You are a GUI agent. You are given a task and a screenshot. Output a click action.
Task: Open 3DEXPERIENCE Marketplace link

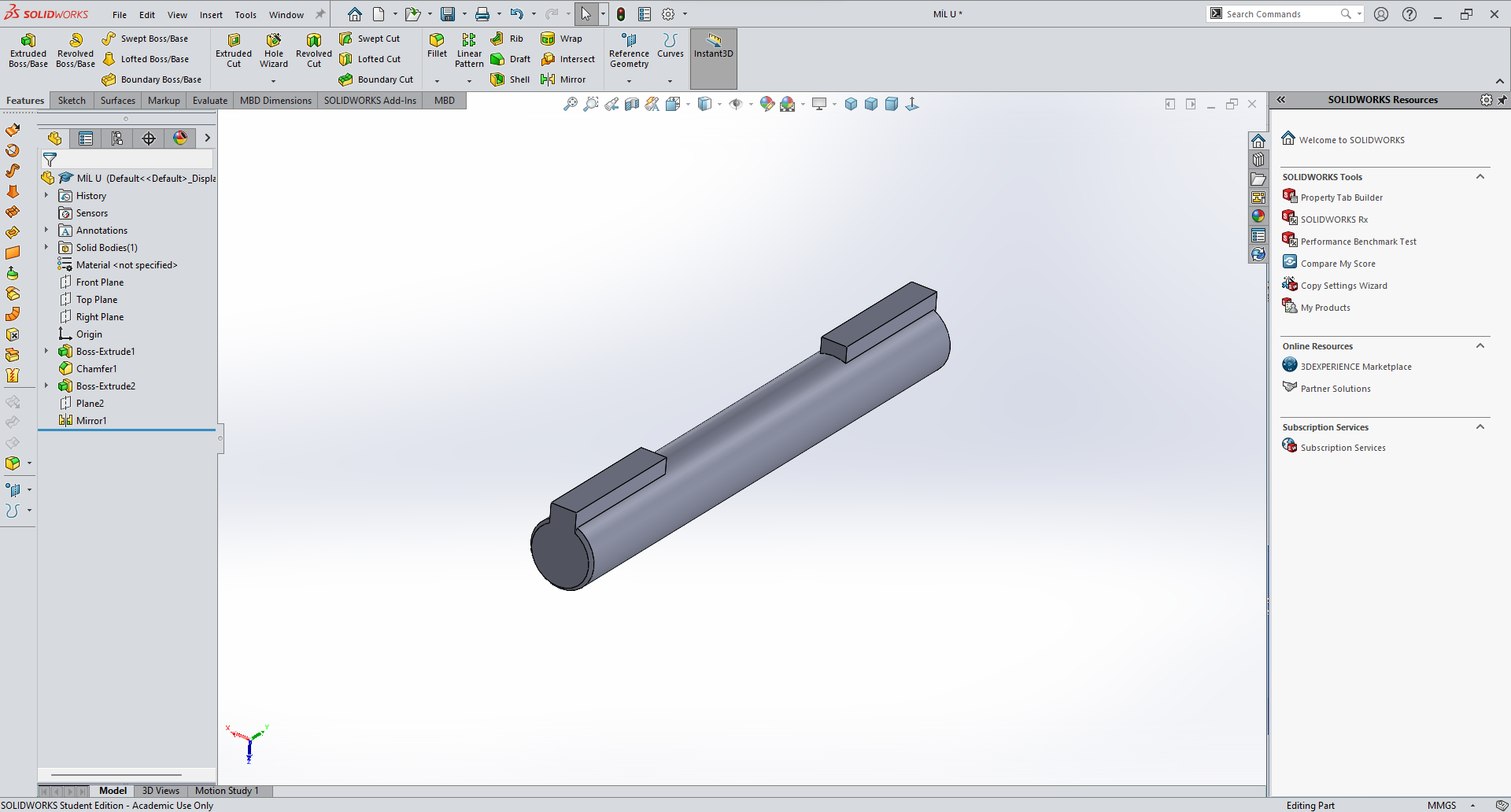1356,367
